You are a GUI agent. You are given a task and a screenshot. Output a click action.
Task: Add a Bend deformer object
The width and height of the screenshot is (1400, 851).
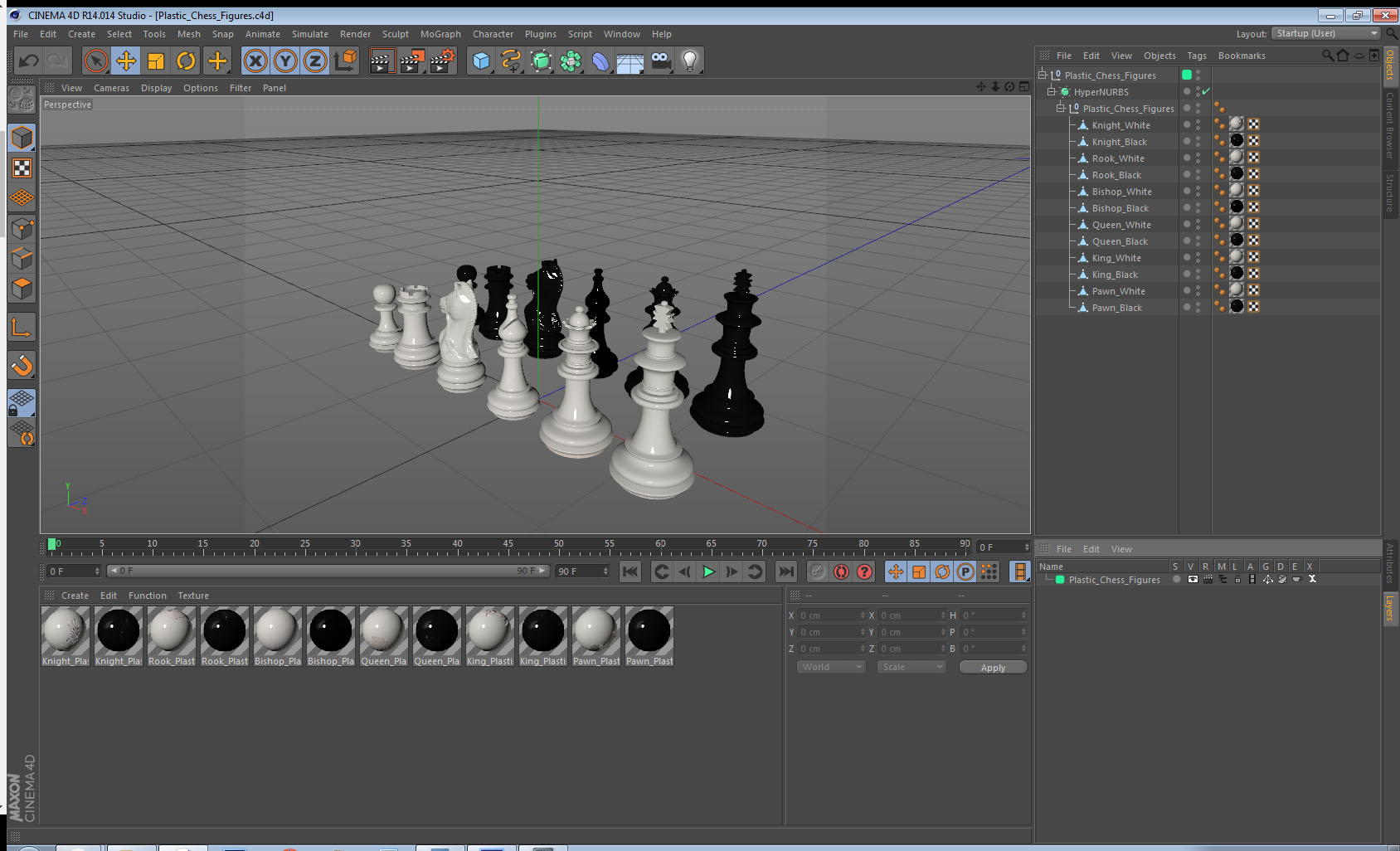(600, 61)
